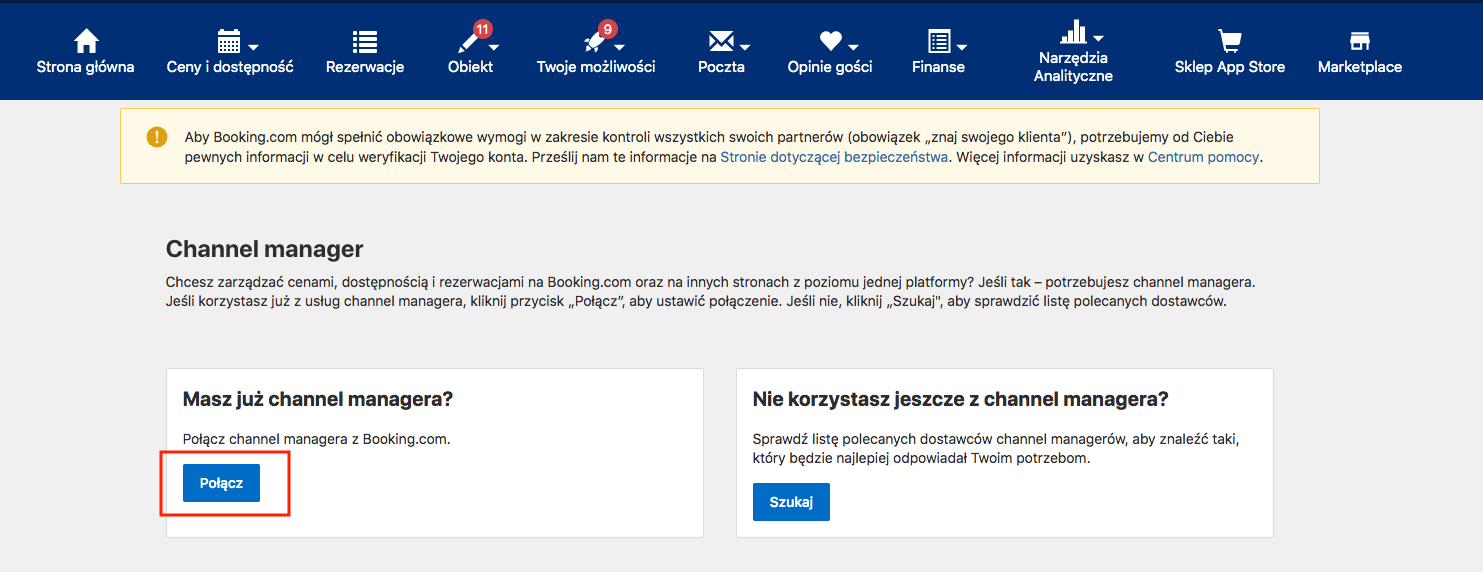Viewport: 1483px width, 572px height.
Task: Click the house icon for Strona główna
Action: (x=86, y=41)
